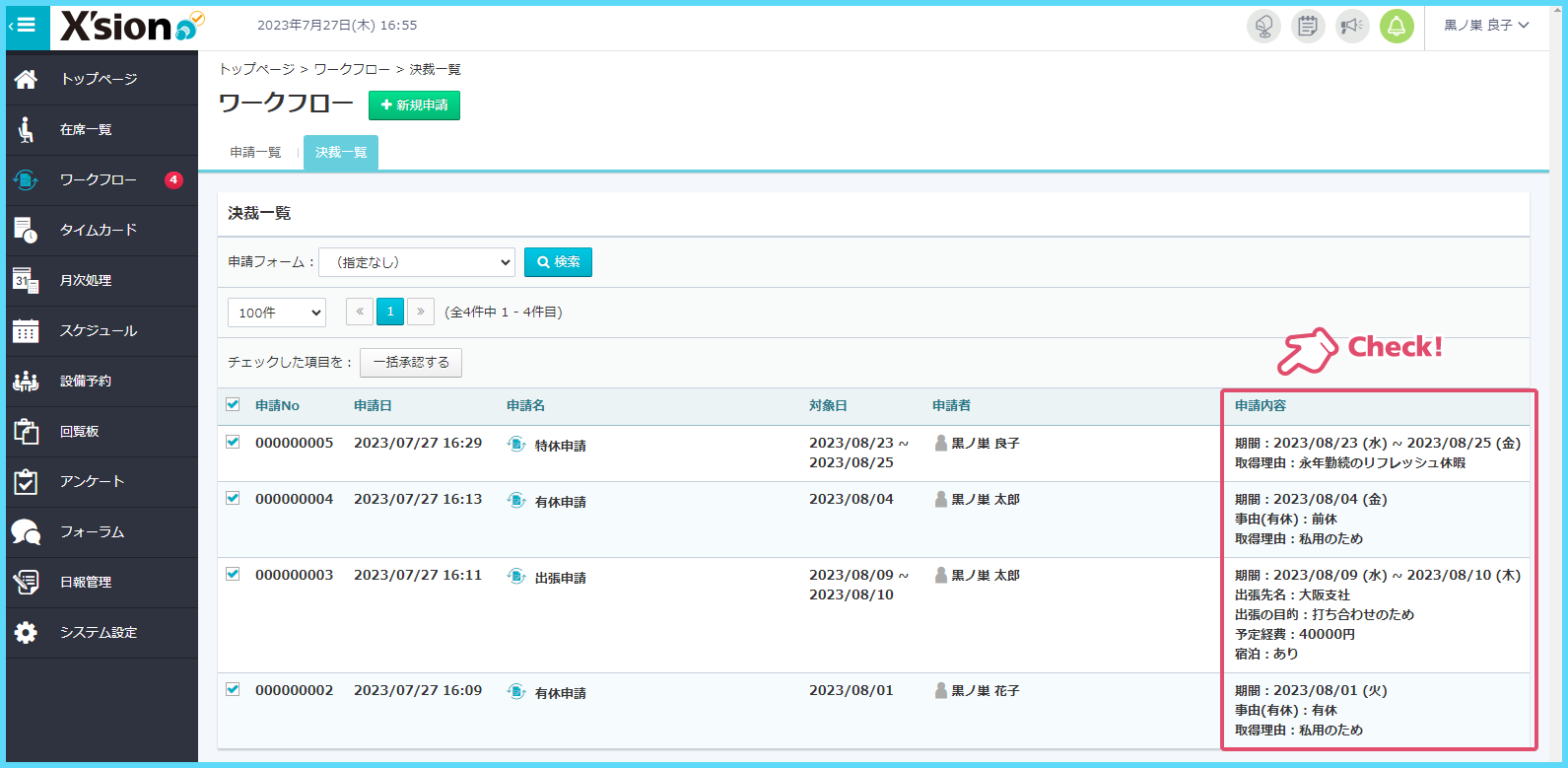Open the 特休申請 request link
The height and width of the screenshot is (768, 1568).
click(x=560, y=446)
